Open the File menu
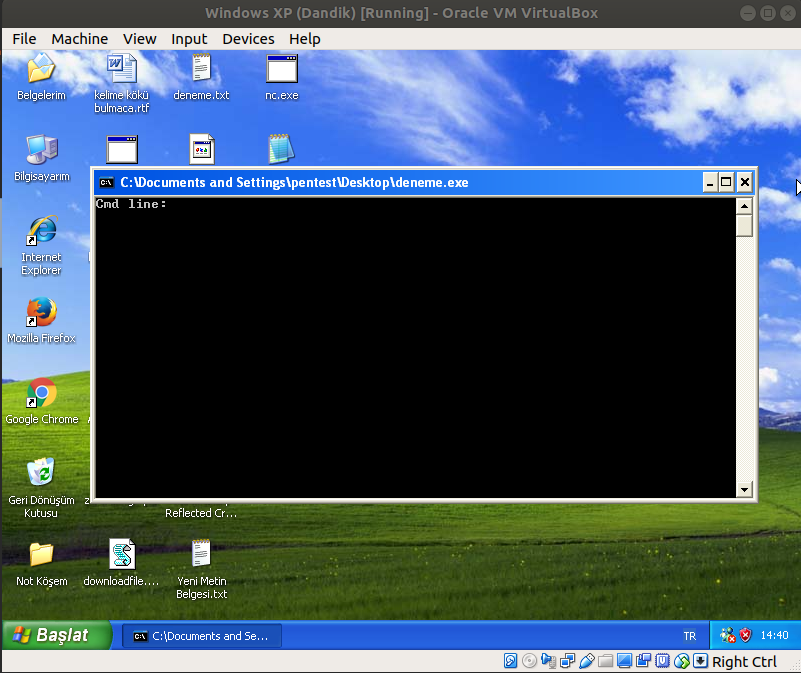801x673 pixels. tap(24, 39)
